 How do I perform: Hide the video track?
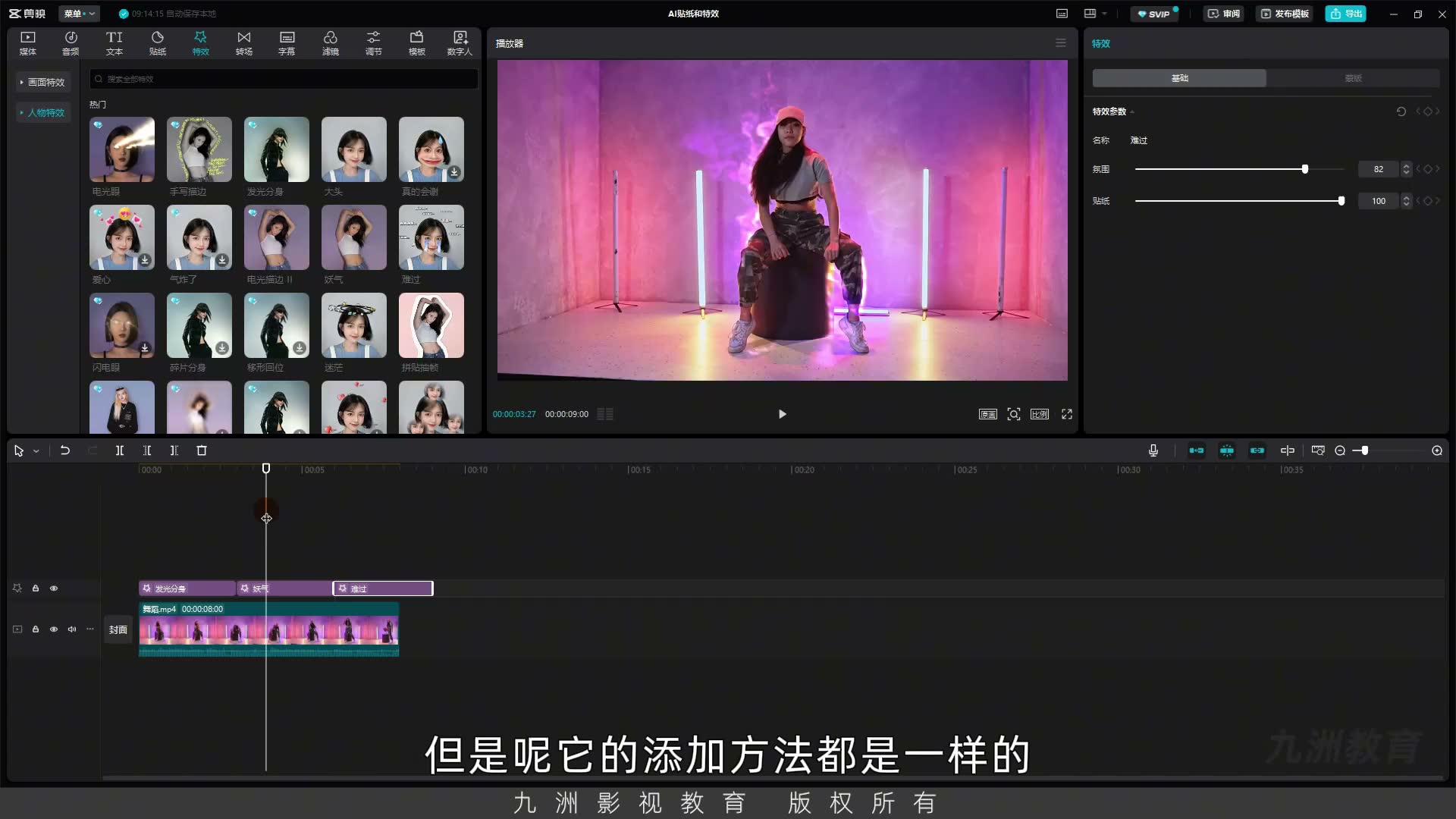[x=54, y=629]
